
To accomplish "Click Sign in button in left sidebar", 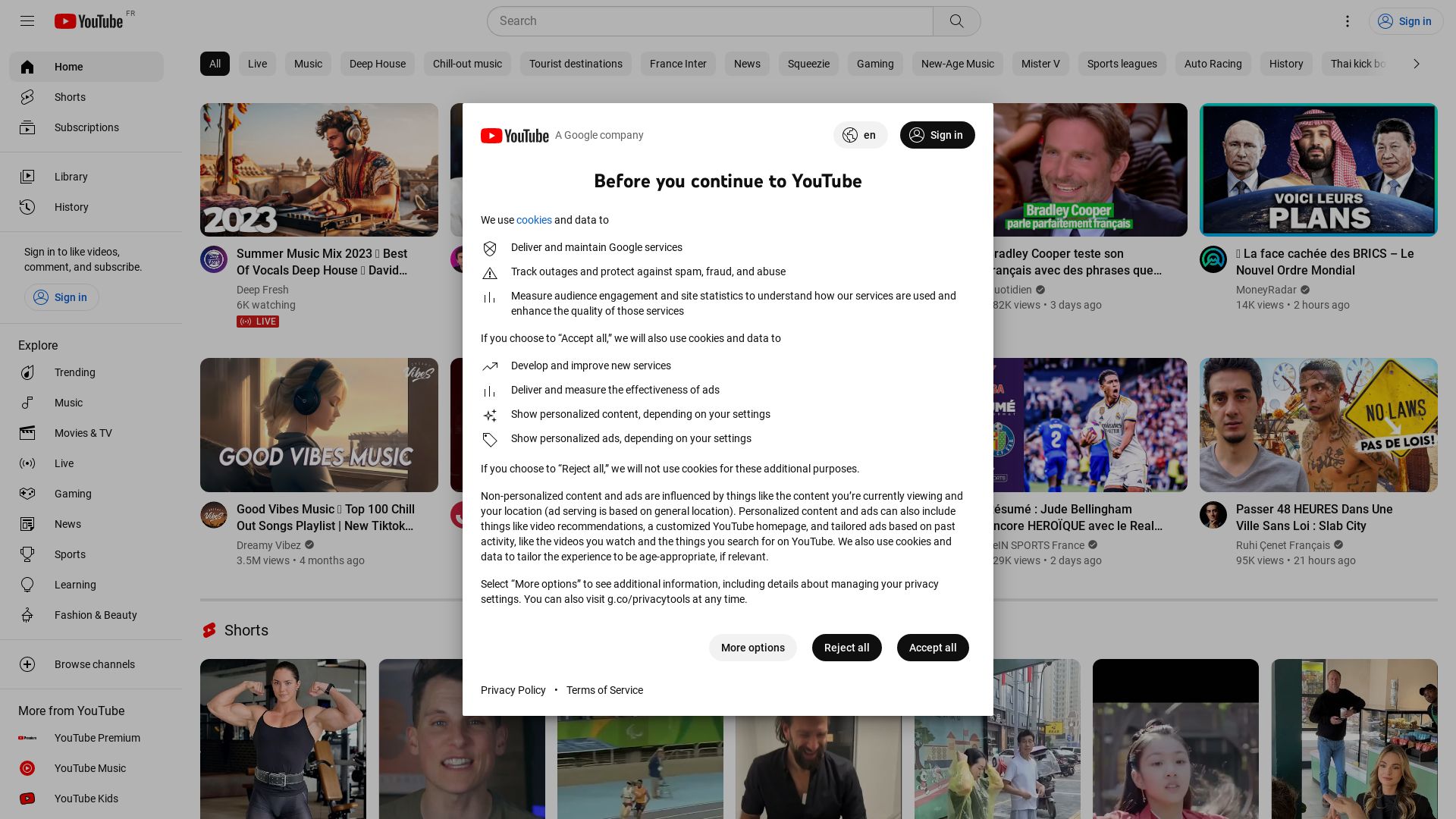I will 61,297.
